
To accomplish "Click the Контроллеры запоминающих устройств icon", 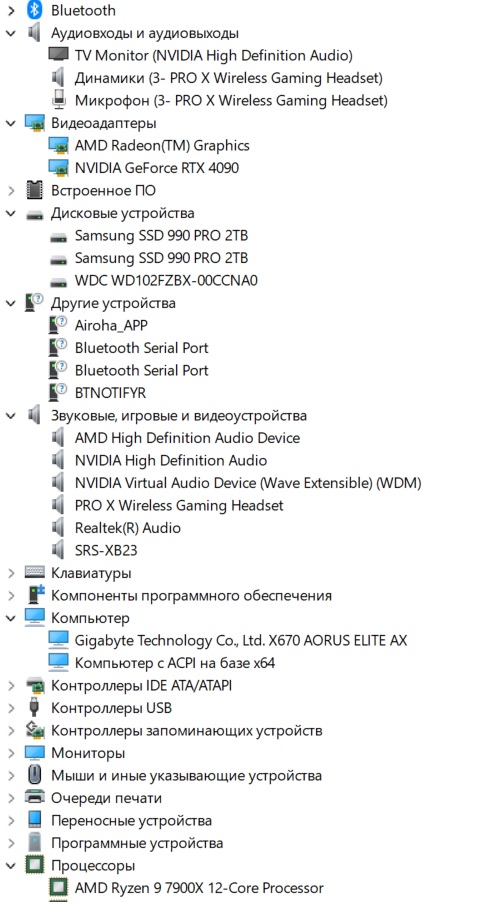I will pyautogui.click(x=35, y=730).
